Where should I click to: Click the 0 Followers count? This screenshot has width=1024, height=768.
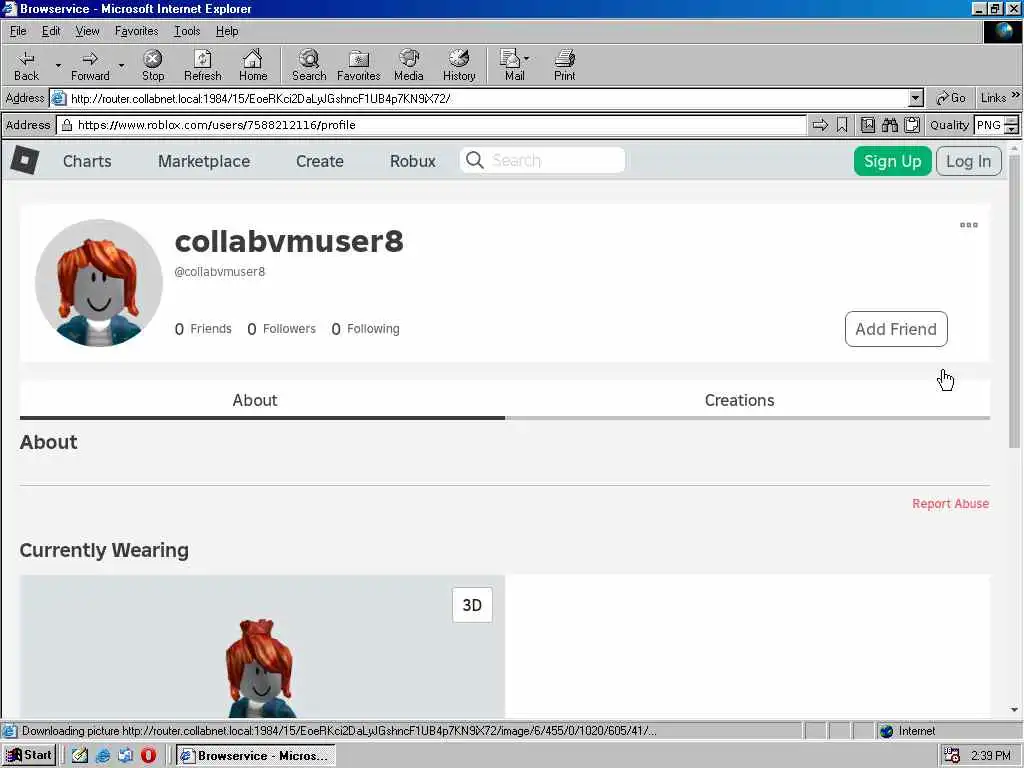[x=281, y=328]
